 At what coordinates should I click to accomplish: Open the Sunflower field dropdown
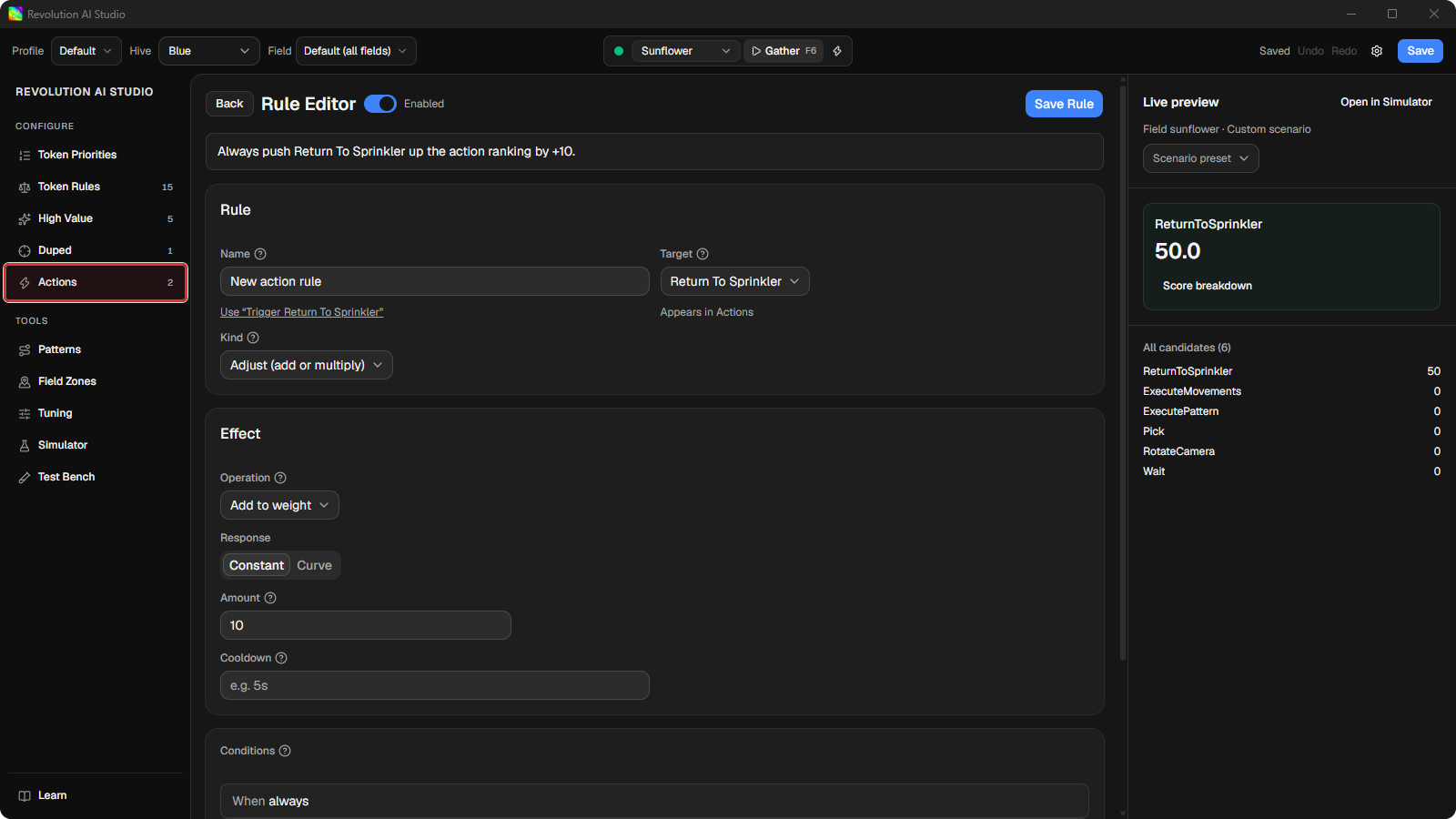(x=686, y=51)
